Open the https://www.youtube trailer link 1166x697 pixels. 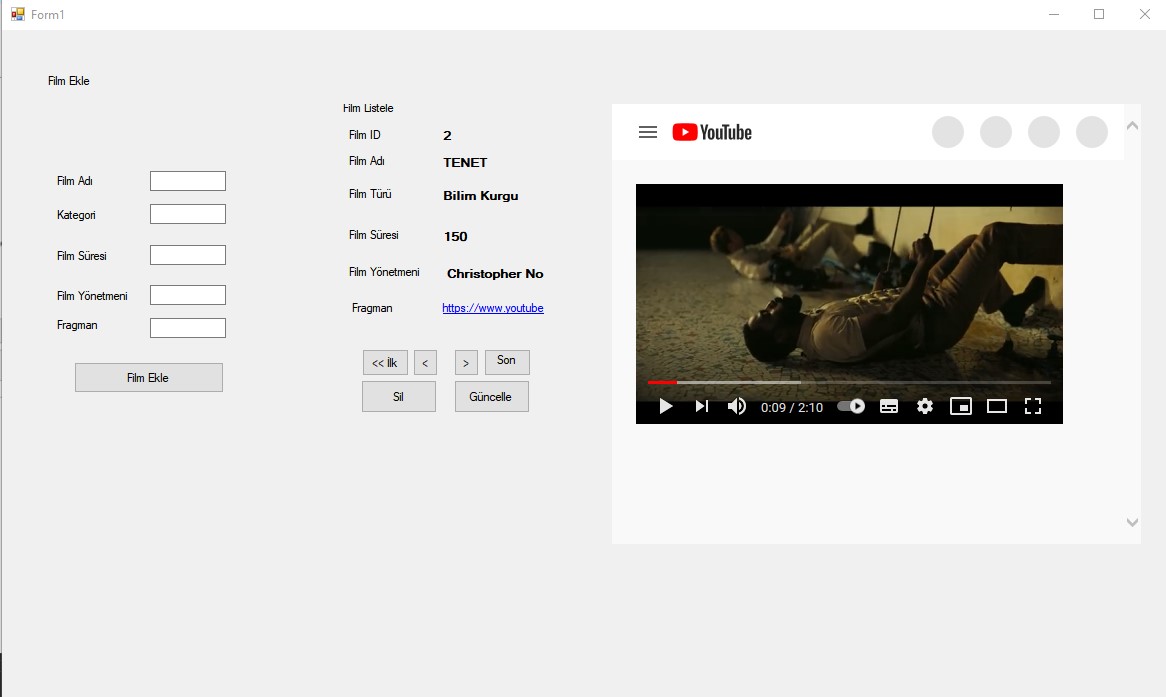[493, 308]
